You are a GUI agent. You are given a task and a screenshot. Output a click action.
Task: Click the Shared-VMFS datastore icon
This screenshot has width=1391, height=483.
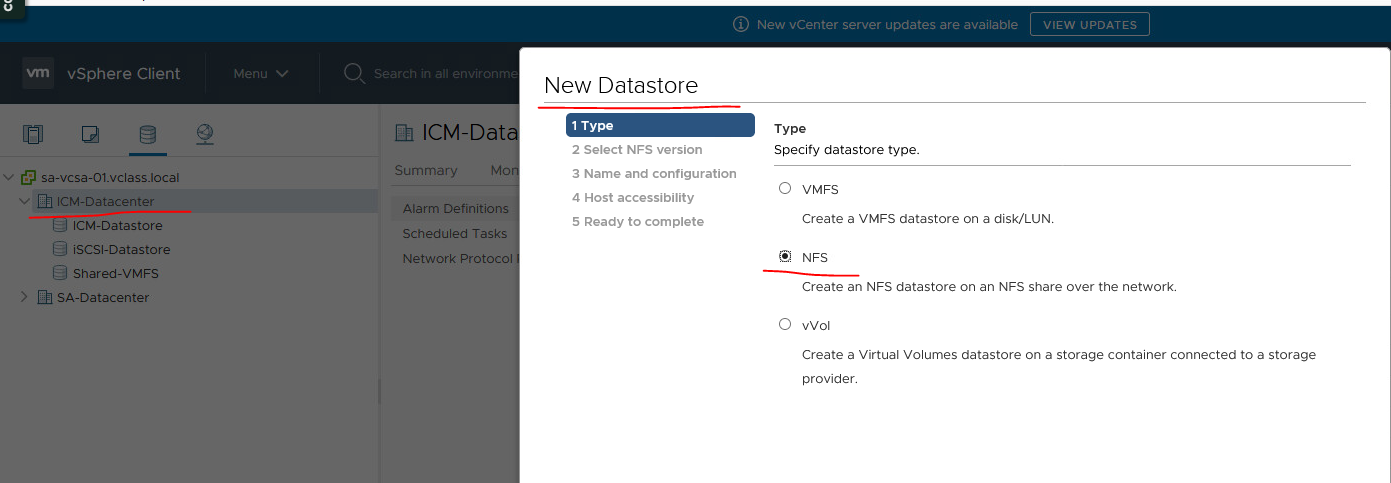[61, 273]
